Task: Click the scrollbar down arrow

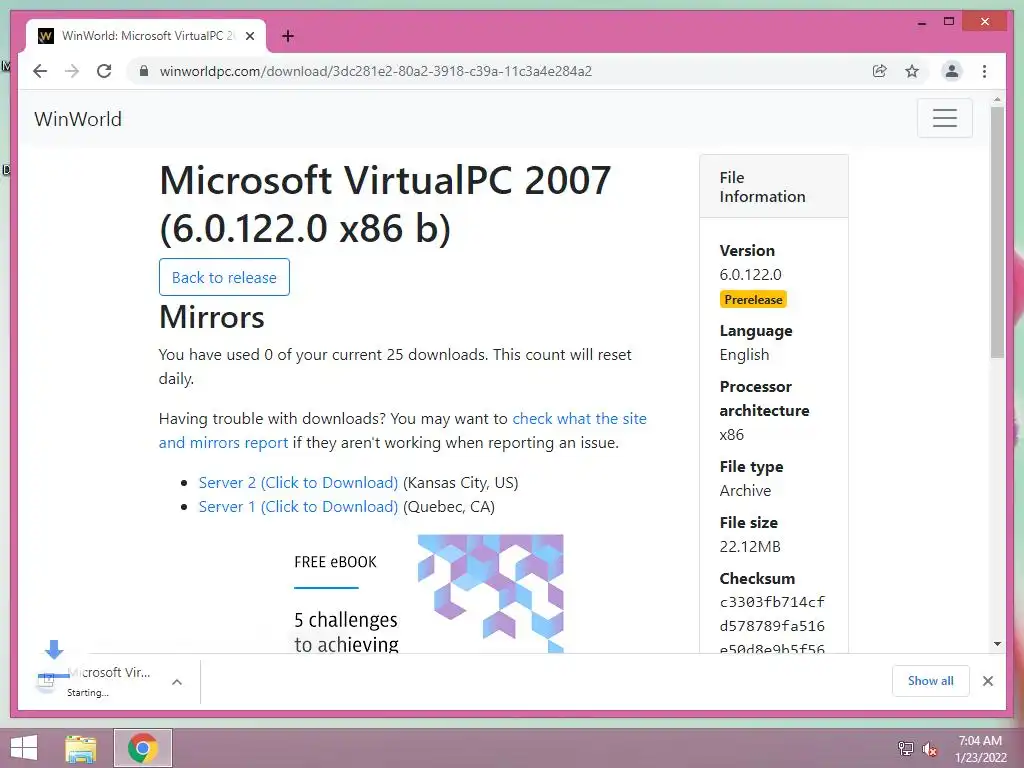Action: click(997, 644)
